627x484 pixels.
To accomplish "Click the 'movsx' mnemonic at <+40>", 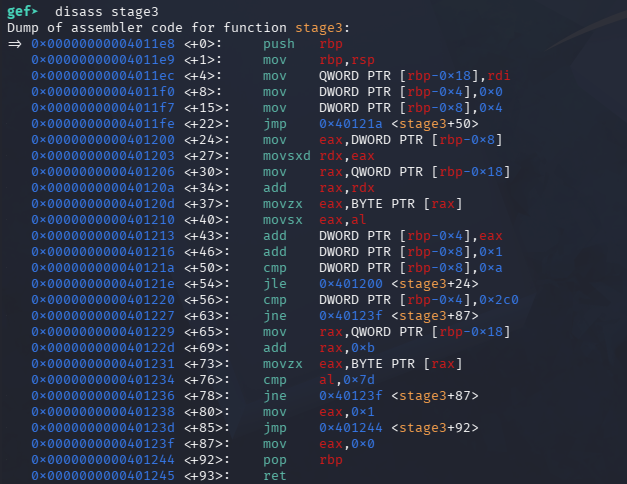I will (283, 220).
